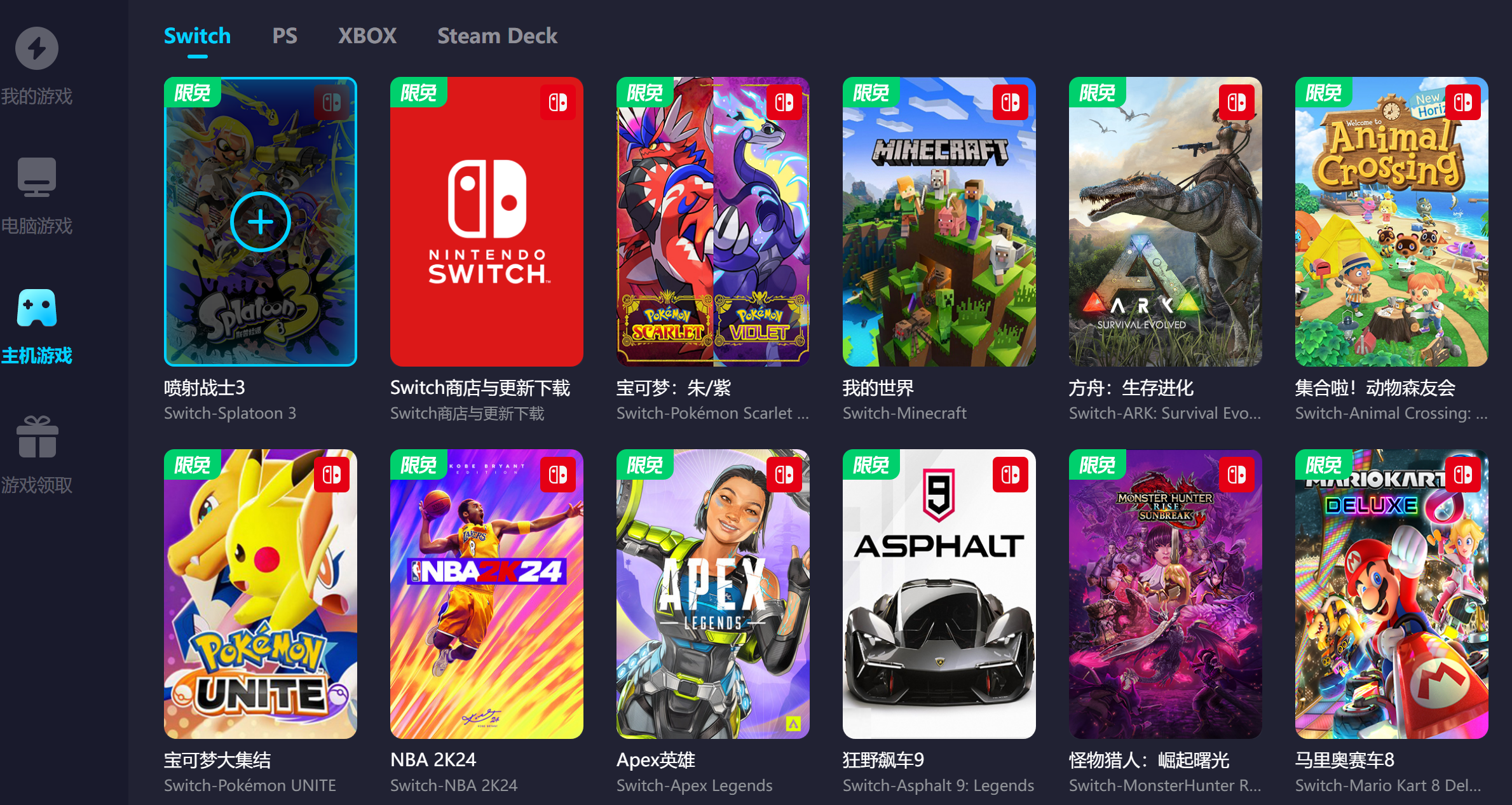
Task: Open the Pokémon Scarlet/Violet game cover
Action: point(713,222)
